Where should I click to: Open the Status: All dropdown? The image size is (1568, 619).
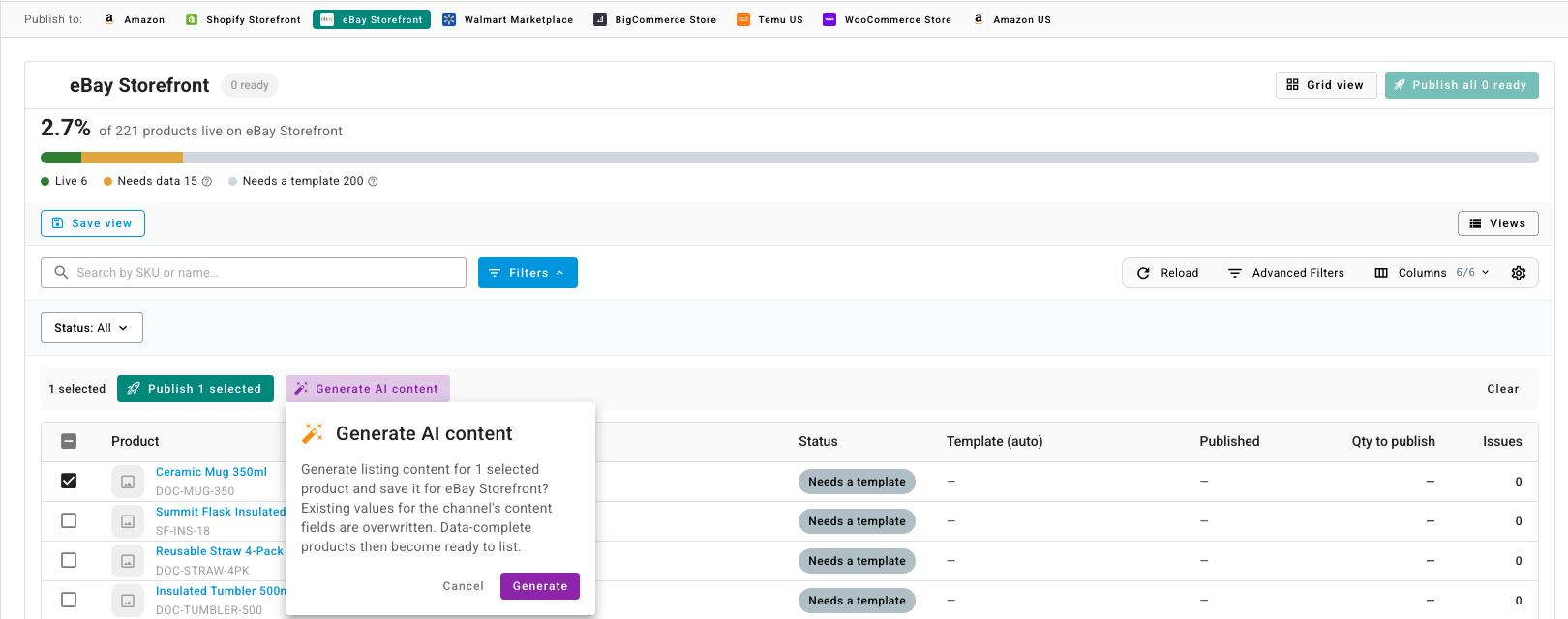(x=92, y=328)
